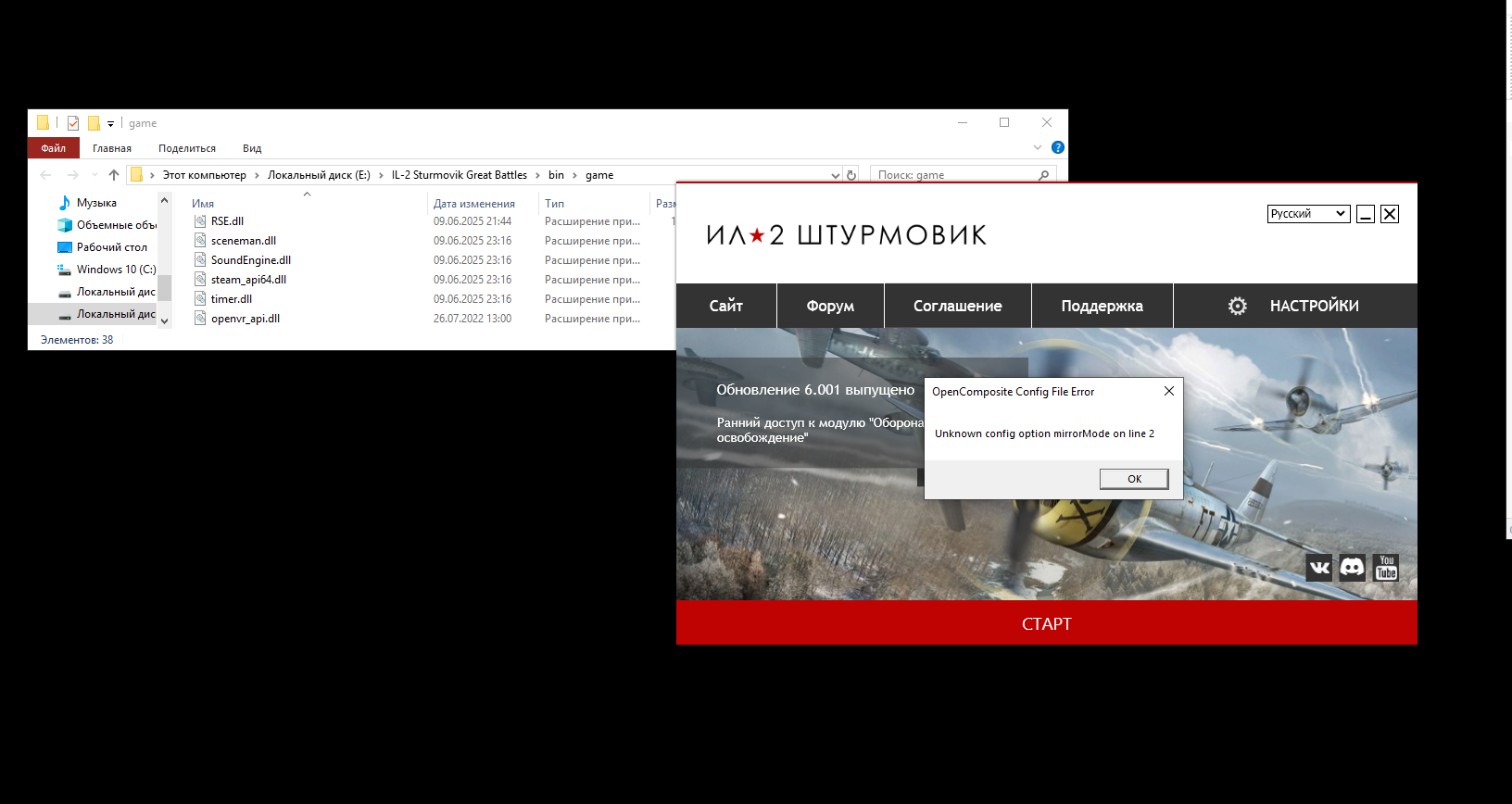Expand the chevron between bin and game
Viewport: 1512px width, 804px height.
coord(574,175)
